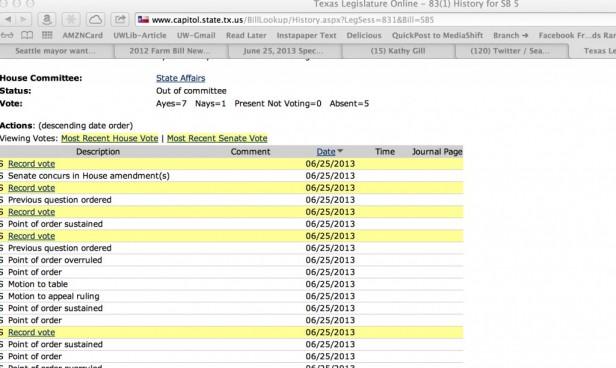Image resolution: width=616 pixels, height=368 pixels.
Task: Open the UW-Gmail bookmark
Action: coord(196,35)
